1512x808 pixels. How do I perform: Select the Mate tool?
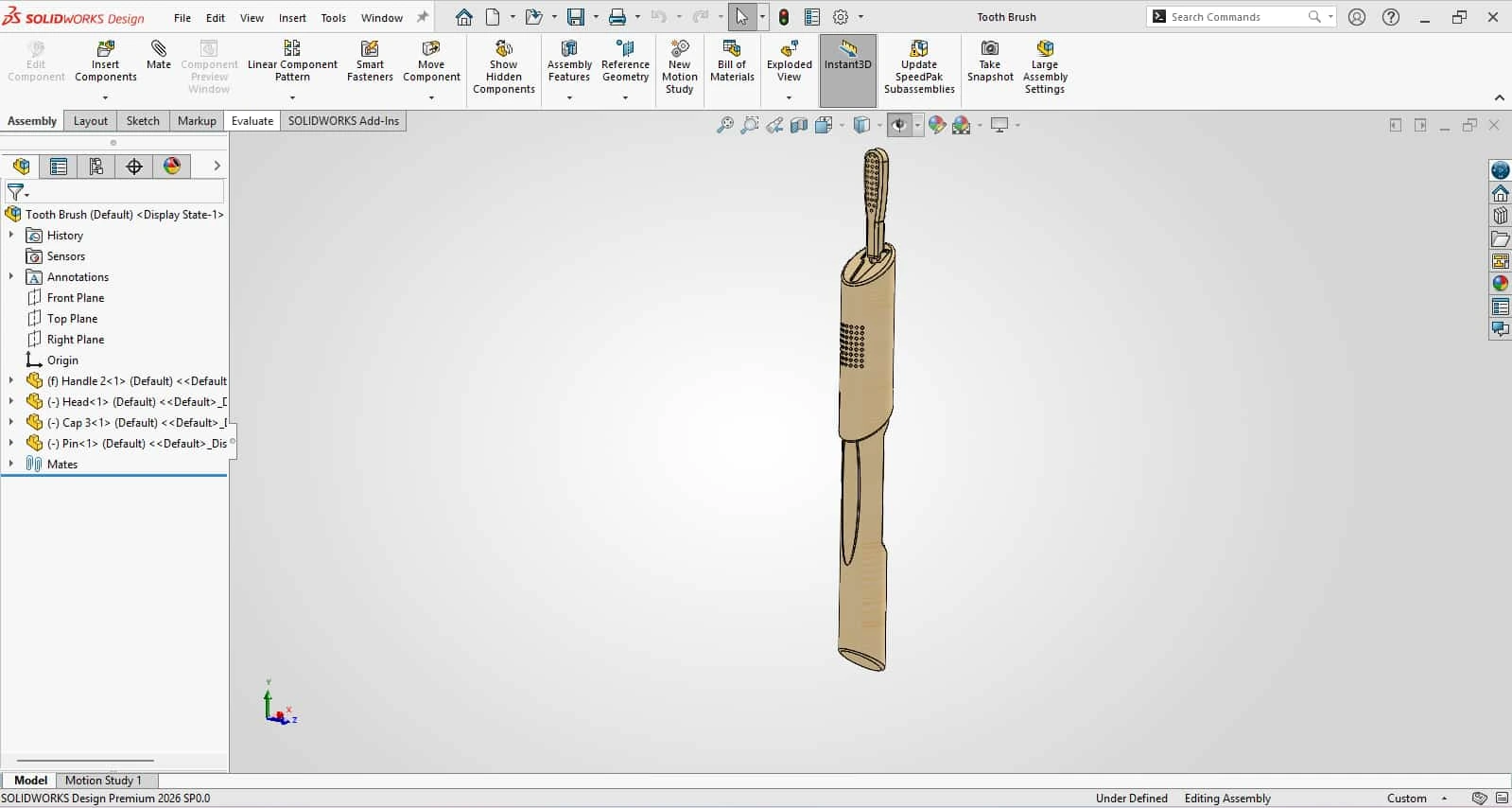(x=159, y=55)
